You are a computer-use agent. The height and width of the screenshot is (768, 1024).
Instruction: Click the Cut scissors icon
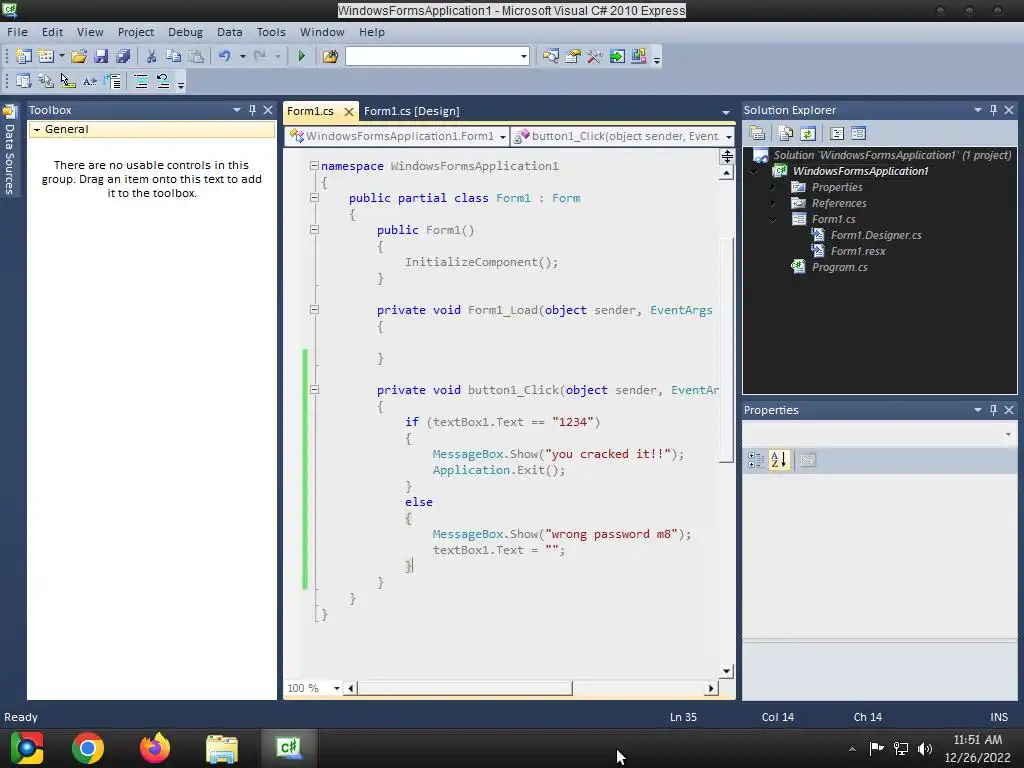pos(152,56)
